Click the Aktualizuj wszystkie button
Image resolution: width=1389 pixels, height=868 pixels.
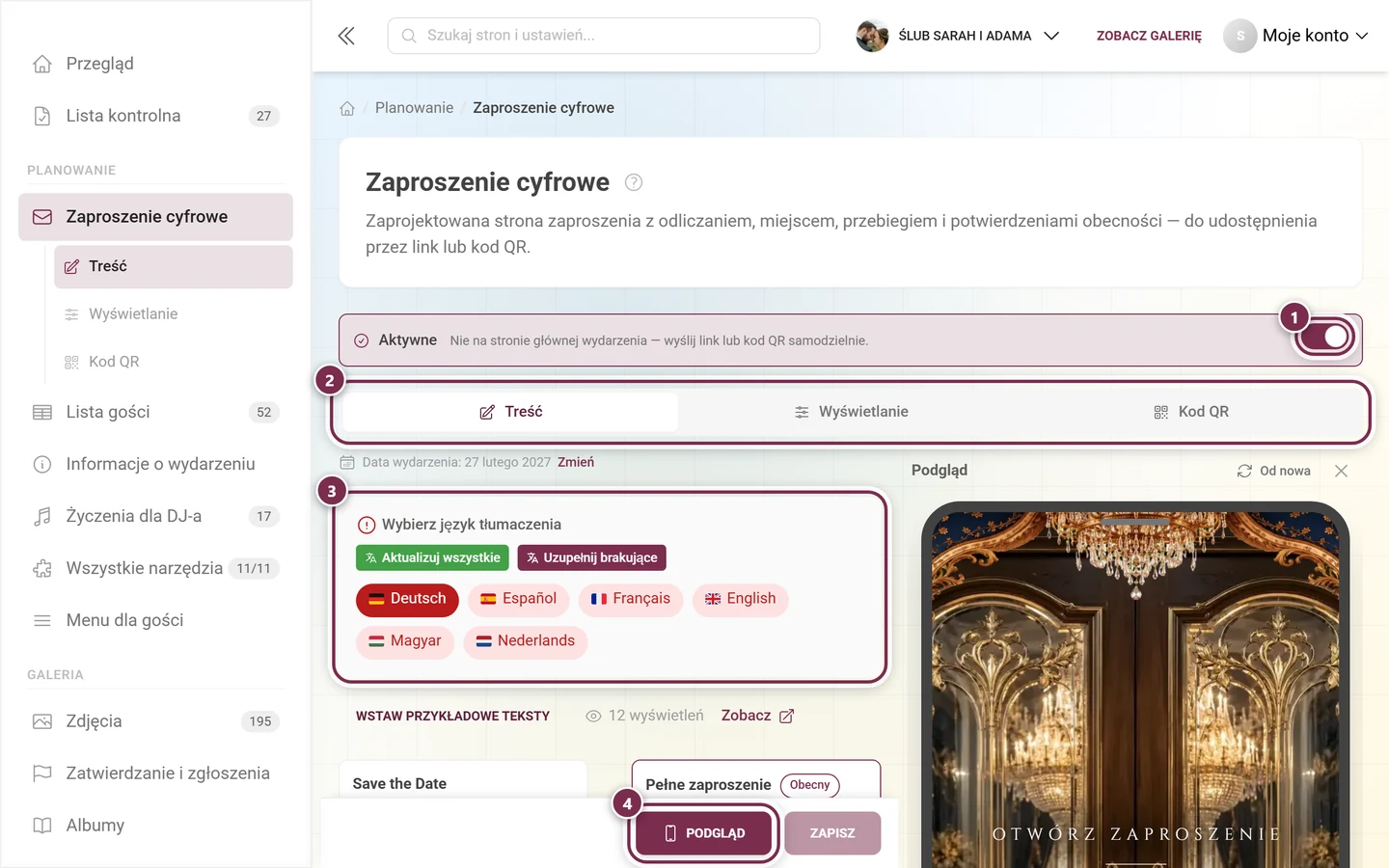click(x=432, y=557)
